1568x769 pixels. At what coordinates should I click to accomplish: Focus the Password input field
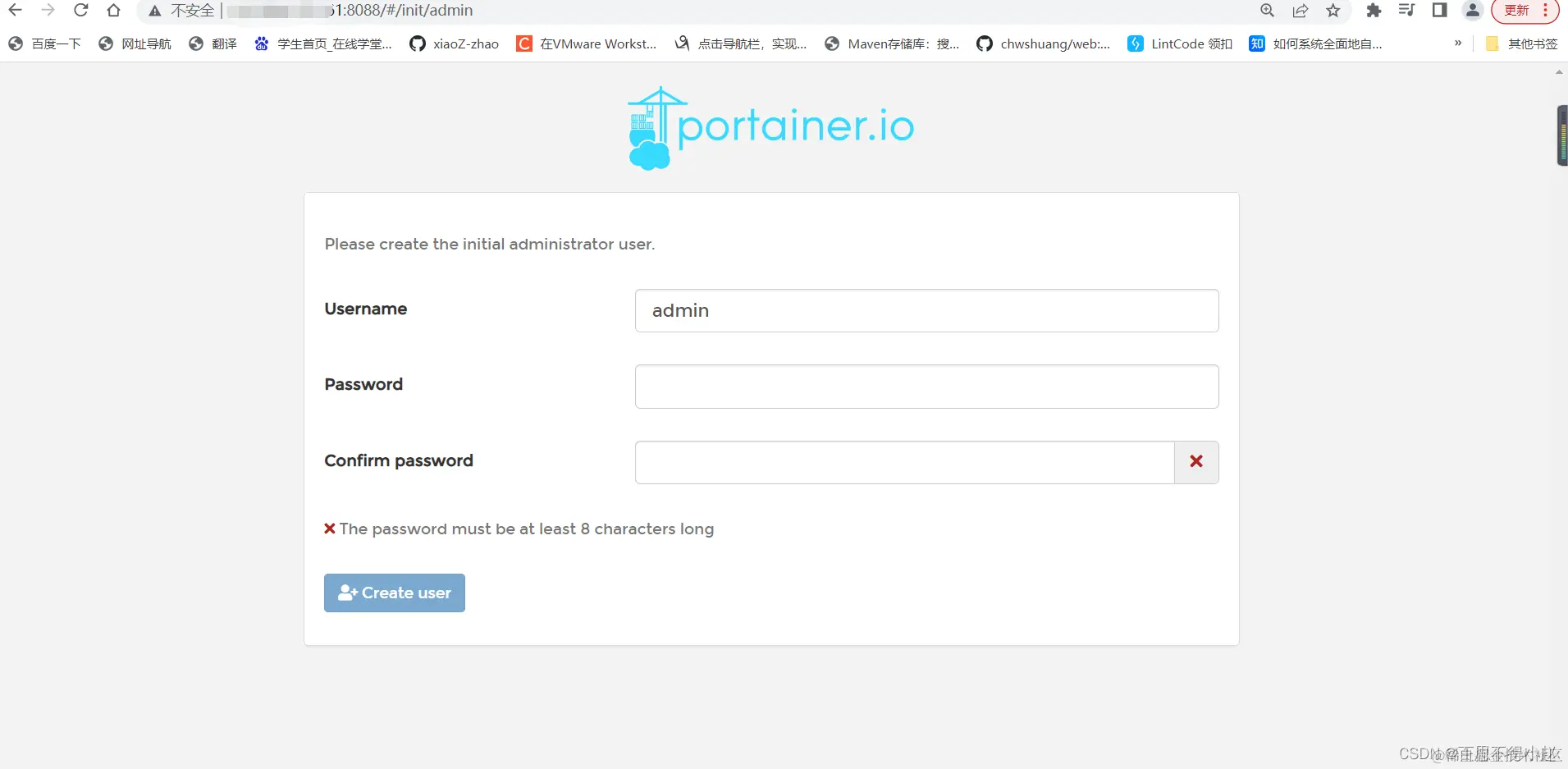tap(926, 387)
